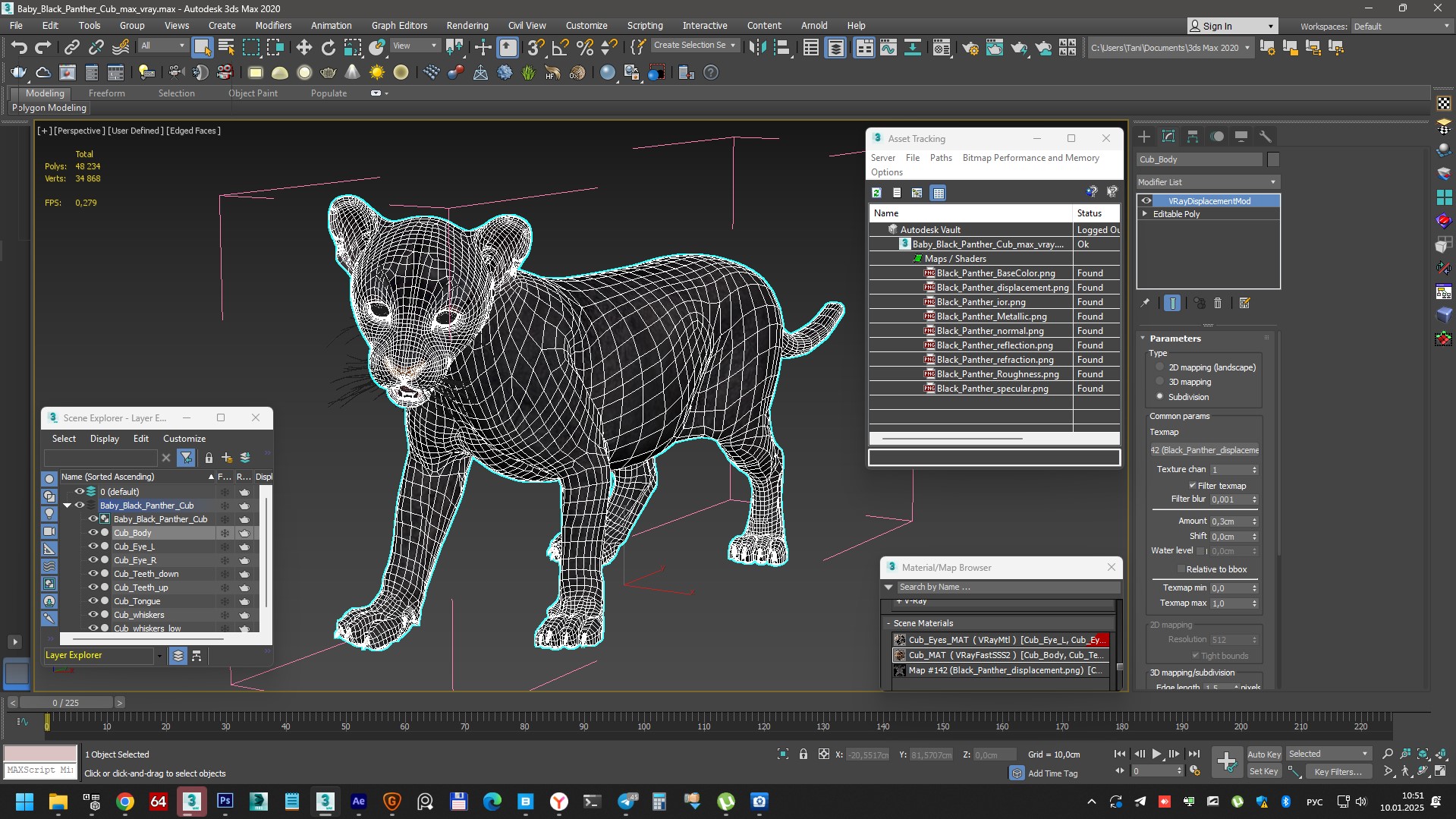Viewport: 1456px width, 819px height.
Task: Toggle eye icon of Cub_Eye_L
Action: (x=93, y=547)
